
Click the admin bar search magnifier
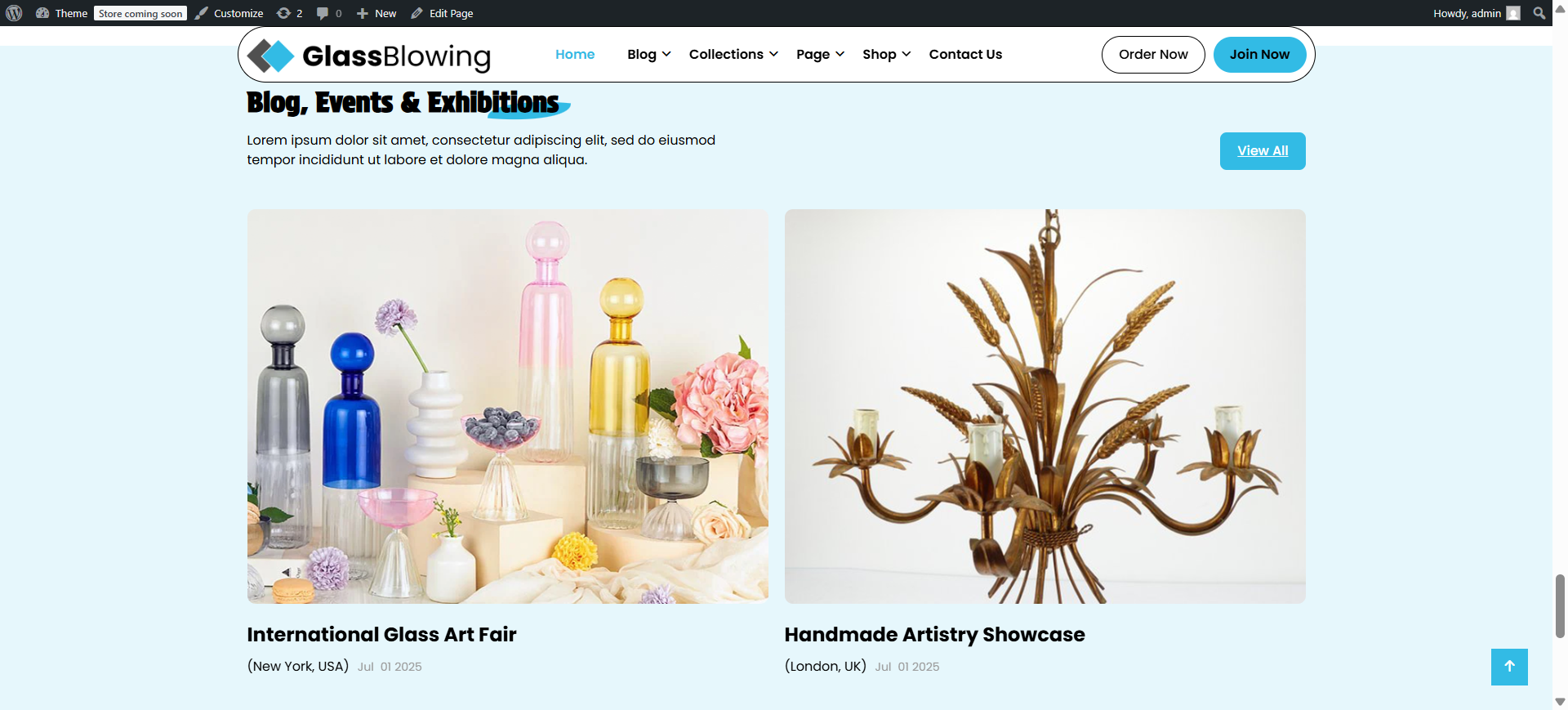point(1539,13)
